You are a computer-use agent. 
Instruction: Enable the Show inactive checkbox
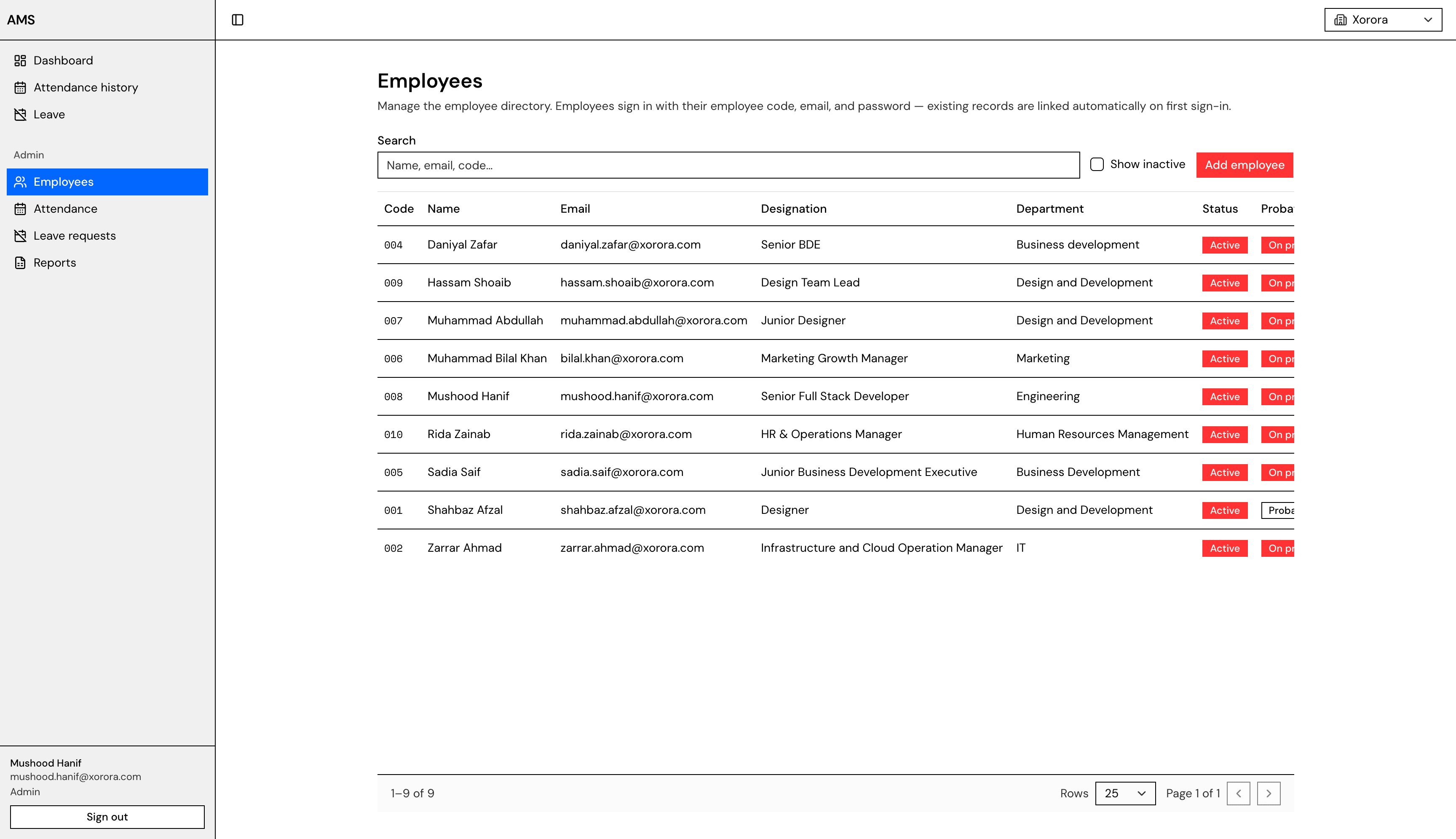click(1097, 164)
